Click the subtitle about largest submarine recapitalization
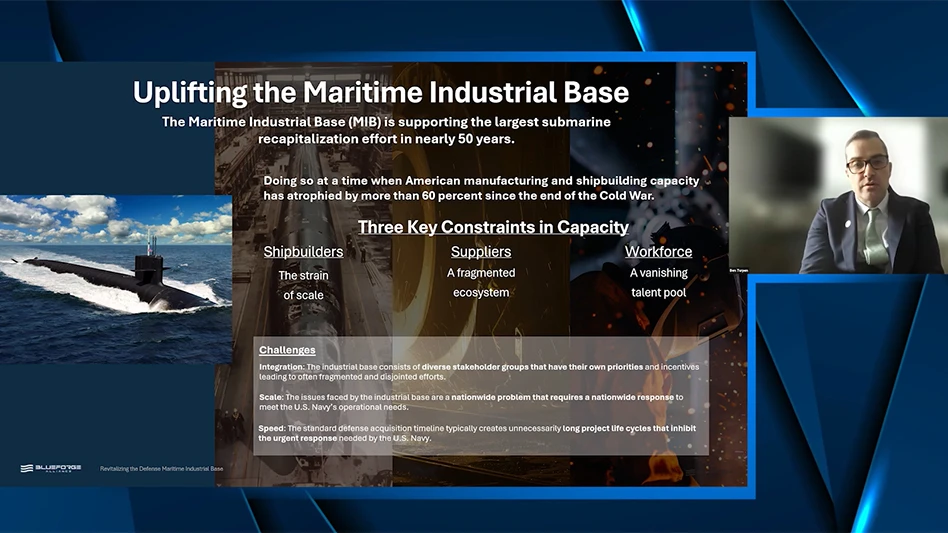 point(386,130)
